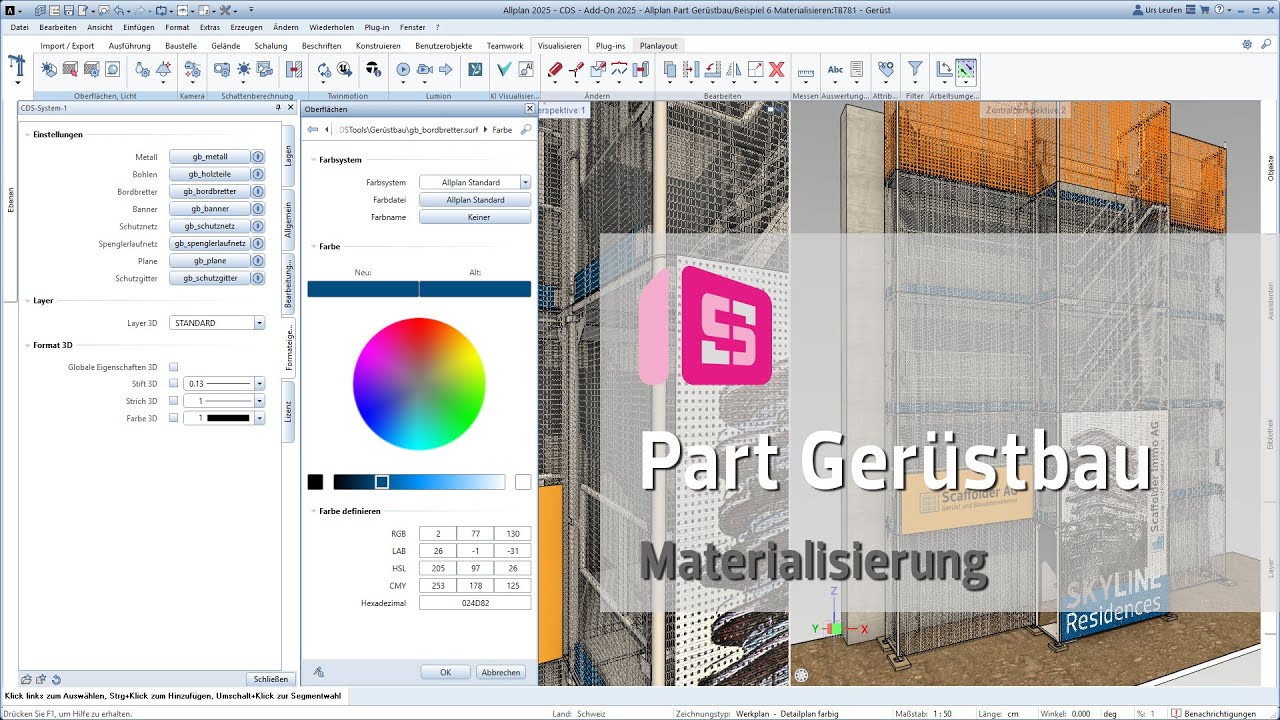Click the blue back arrow in Oberflächen dialog
This screenshot has width=1280, height=720.
[x=313, y=129]
